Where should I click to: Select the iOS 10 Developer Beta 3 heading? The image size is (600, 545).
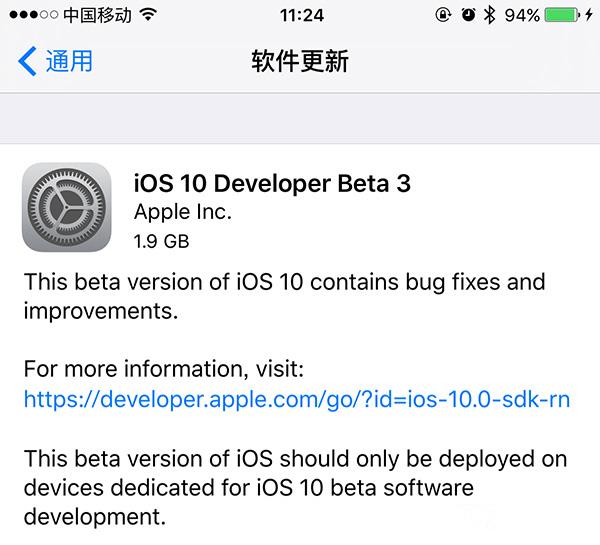coord(272,183)
